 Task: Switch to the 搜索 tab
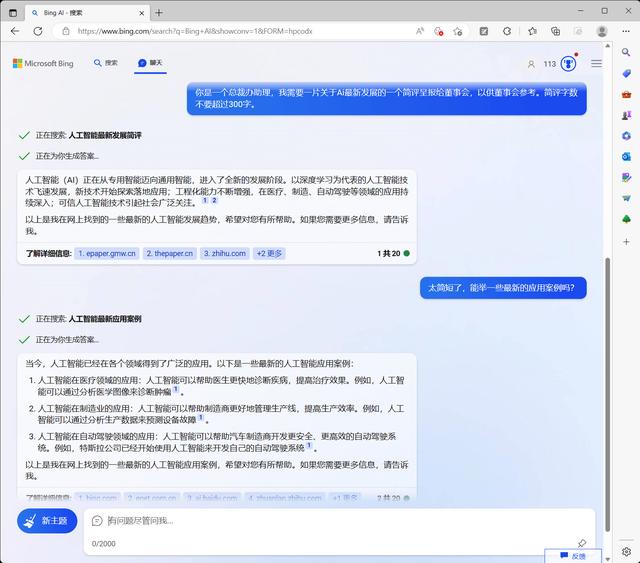pos(106,63)
